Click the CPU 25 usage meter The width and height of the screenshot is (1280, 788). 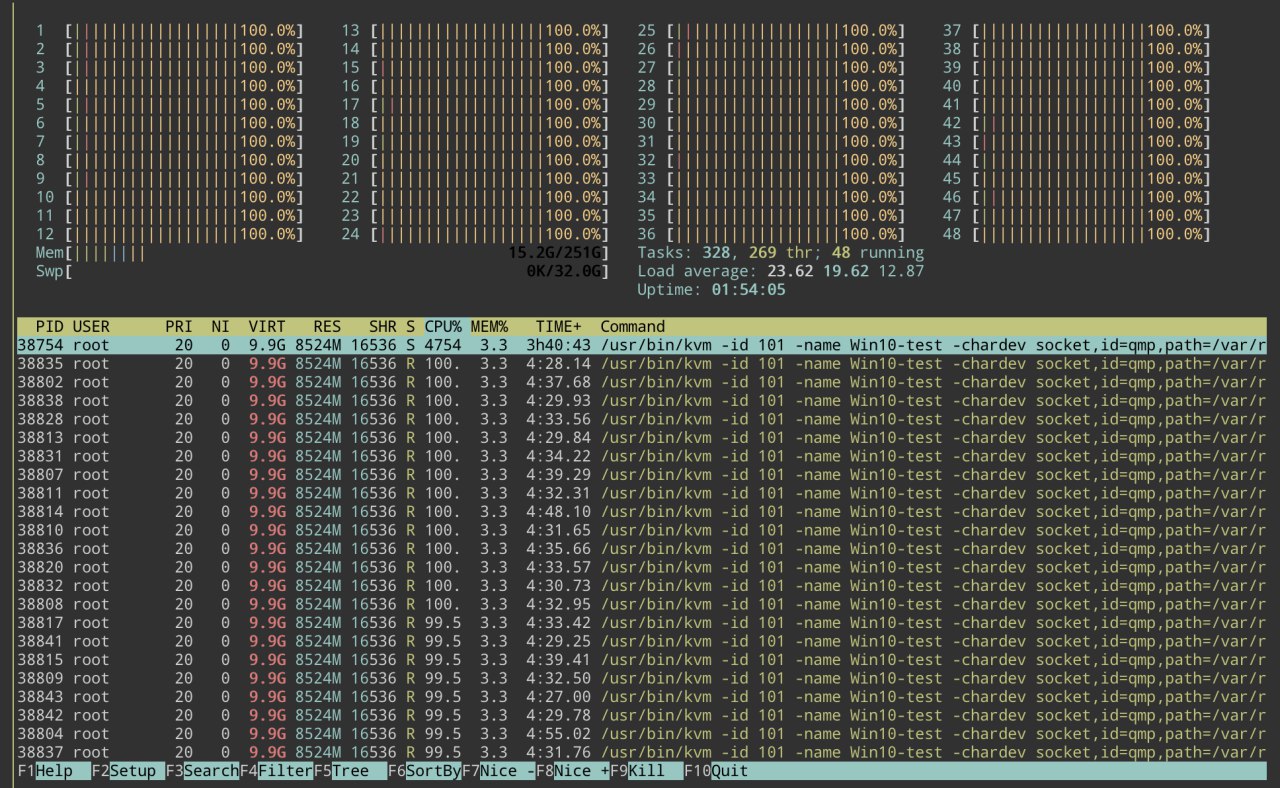click(770, 31)
